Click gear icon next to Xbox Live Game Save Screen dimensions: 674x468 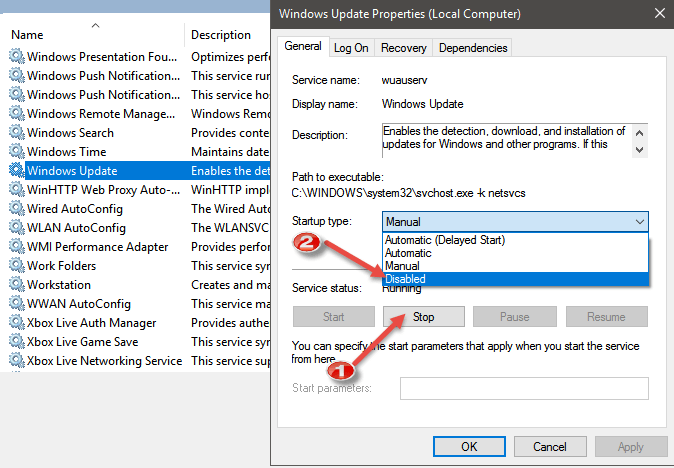[16, 341]
